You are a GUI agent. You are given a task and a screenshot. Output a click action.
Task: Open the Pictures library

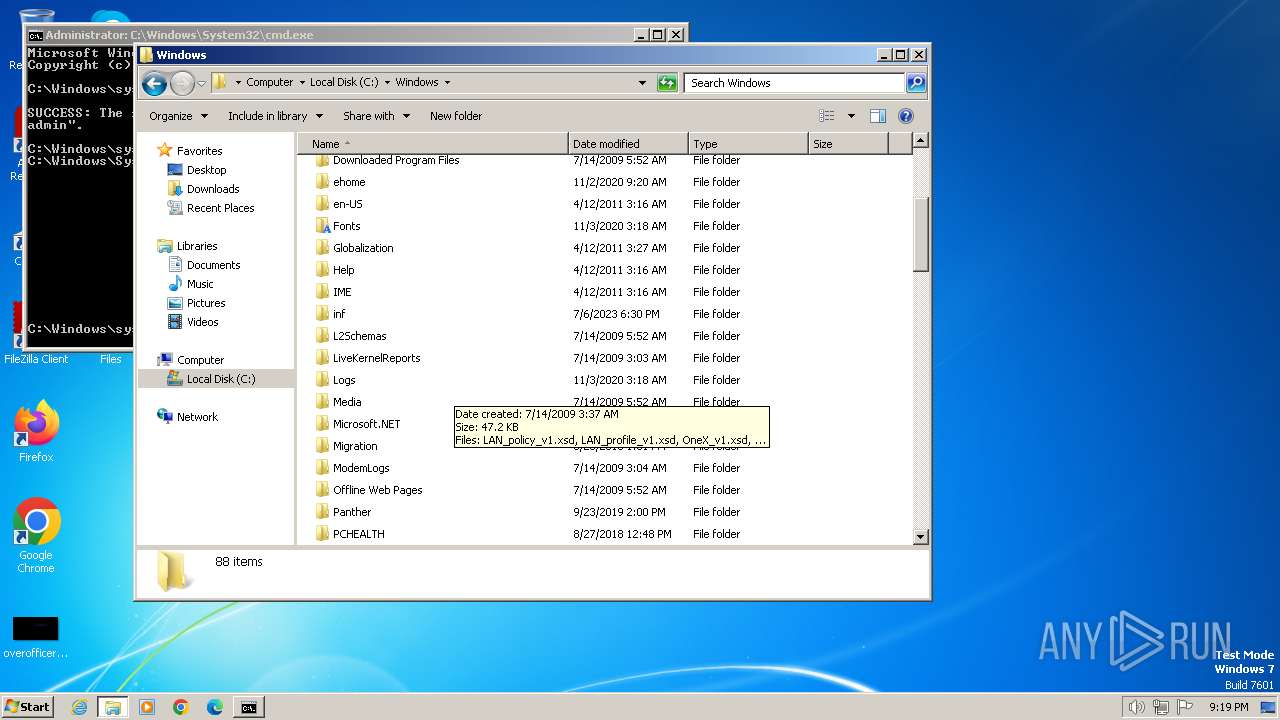[x=206, y=303]
